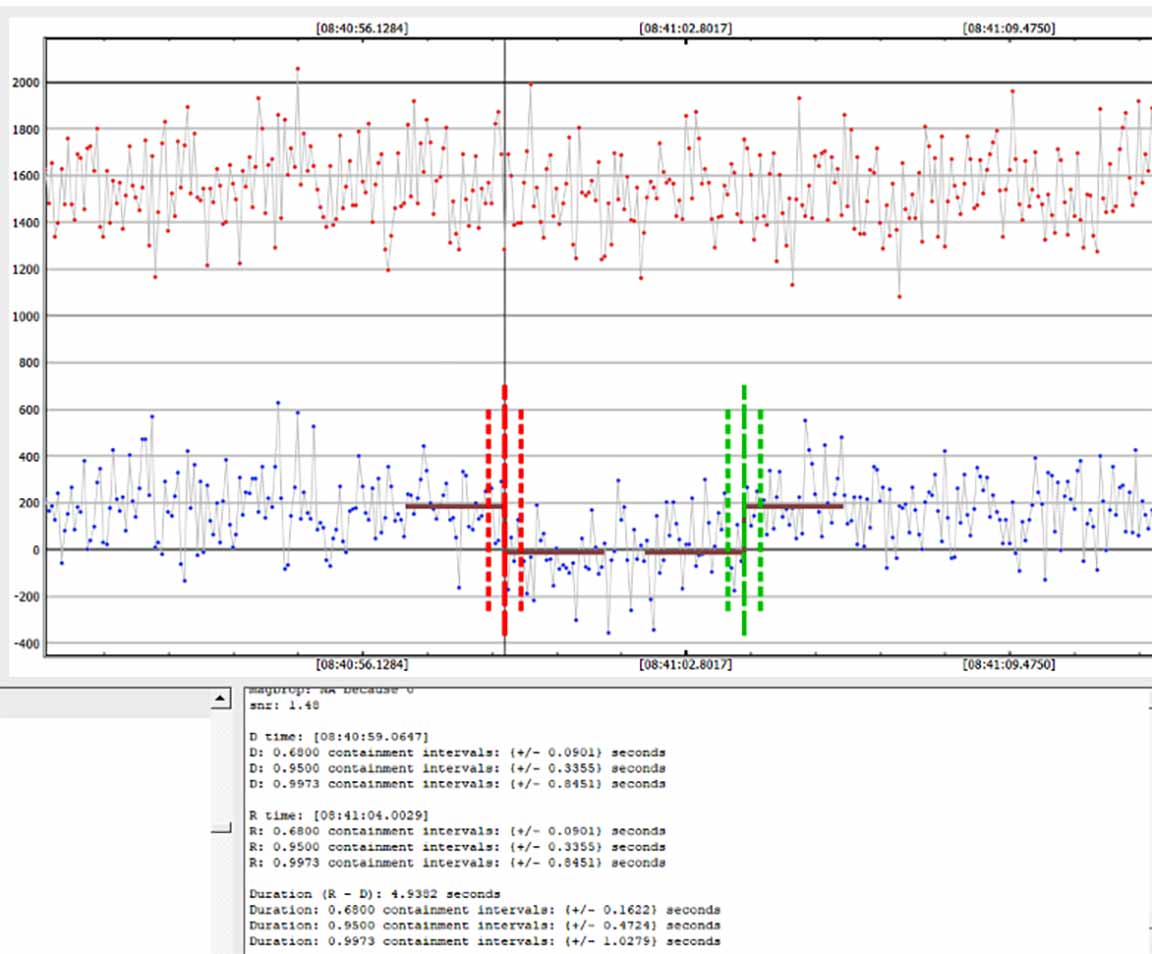Image resolution: width=1152 pixels, height=954 pixels.
Task: Click bottom-axis timestamp [08:40:56.1284]
Action: 362,664
